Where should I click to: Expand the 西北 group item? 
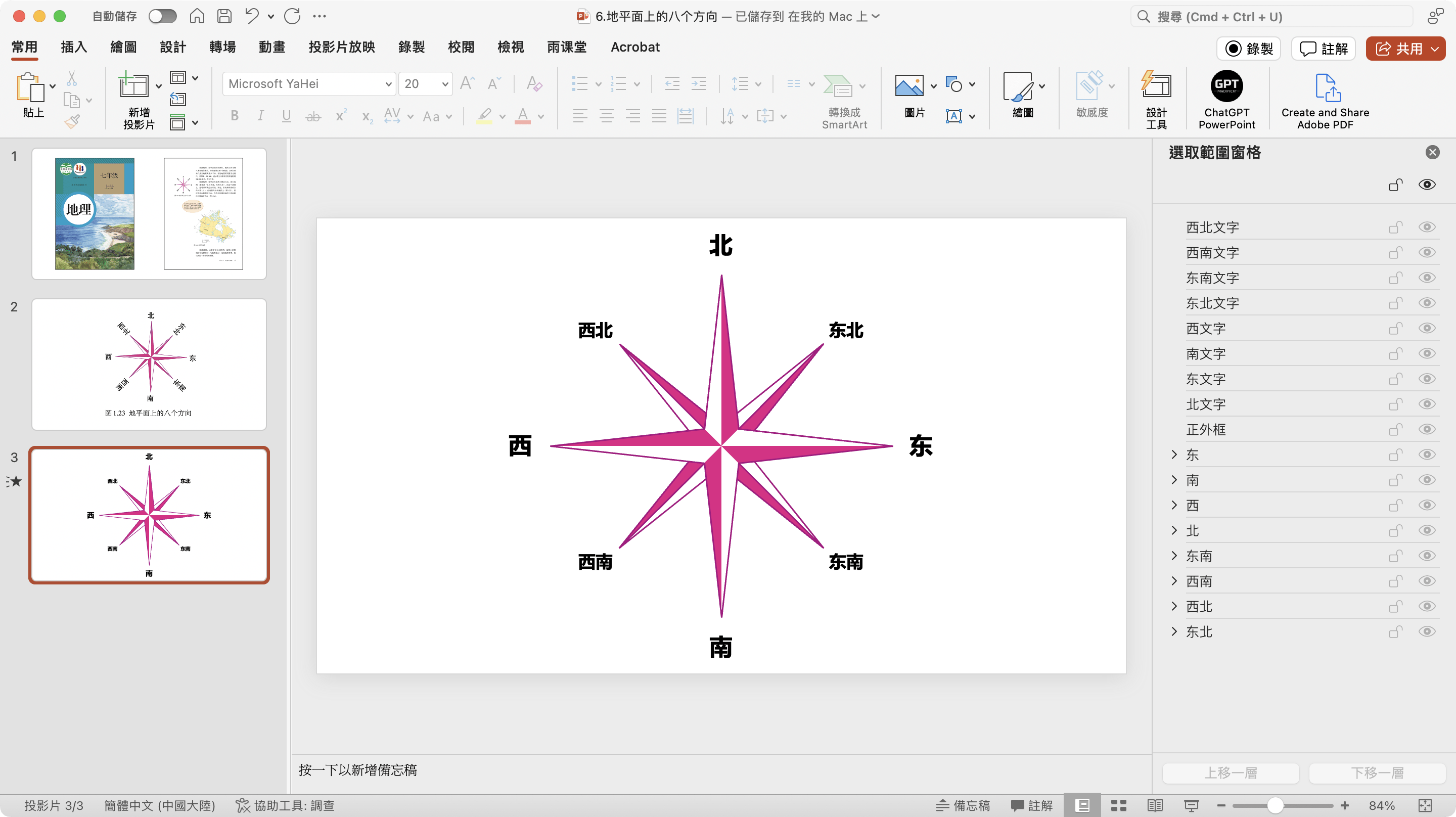(x=1174, y=607)
